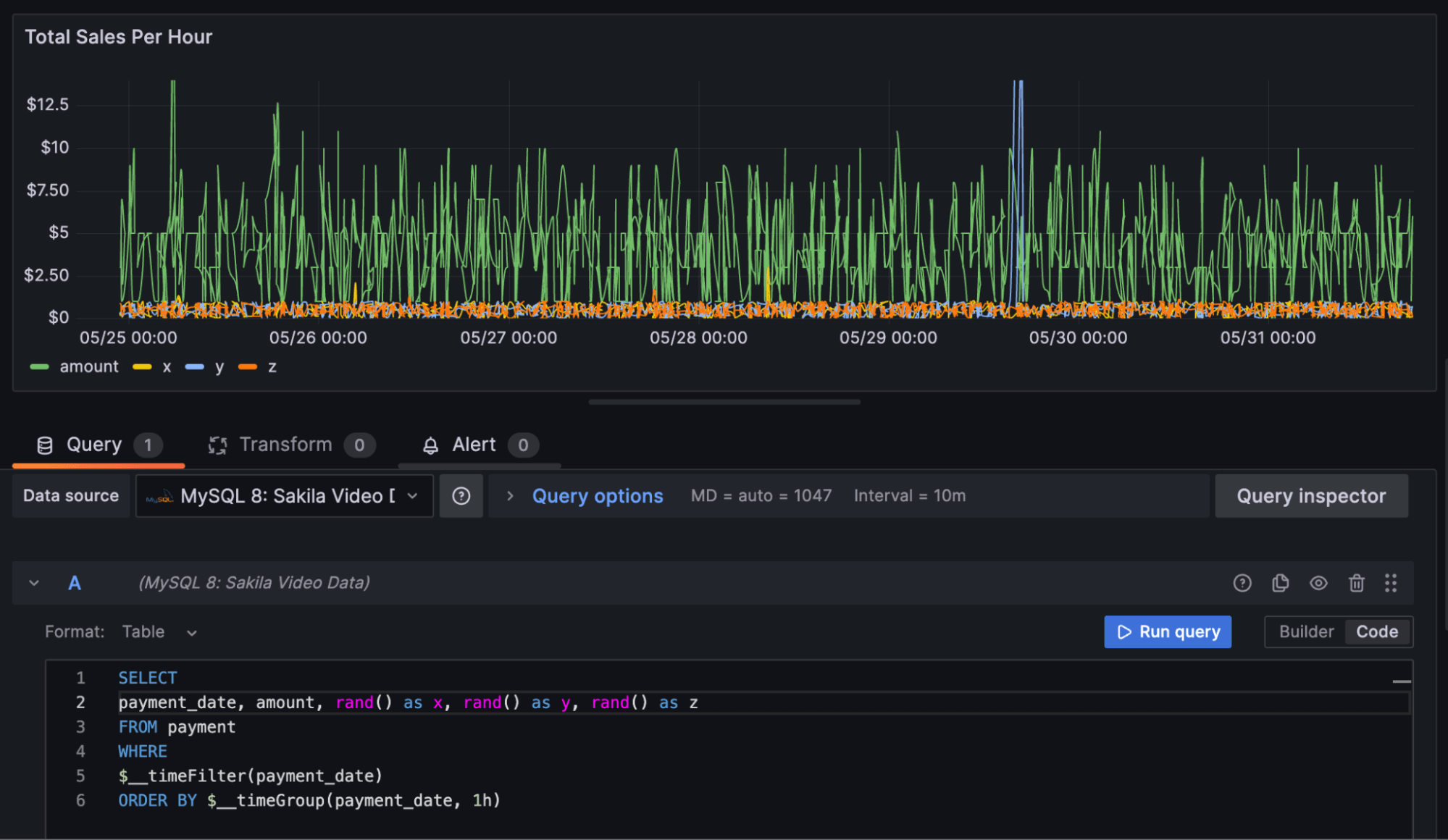Click the bell icon on Alert tab

pos(430,445)
